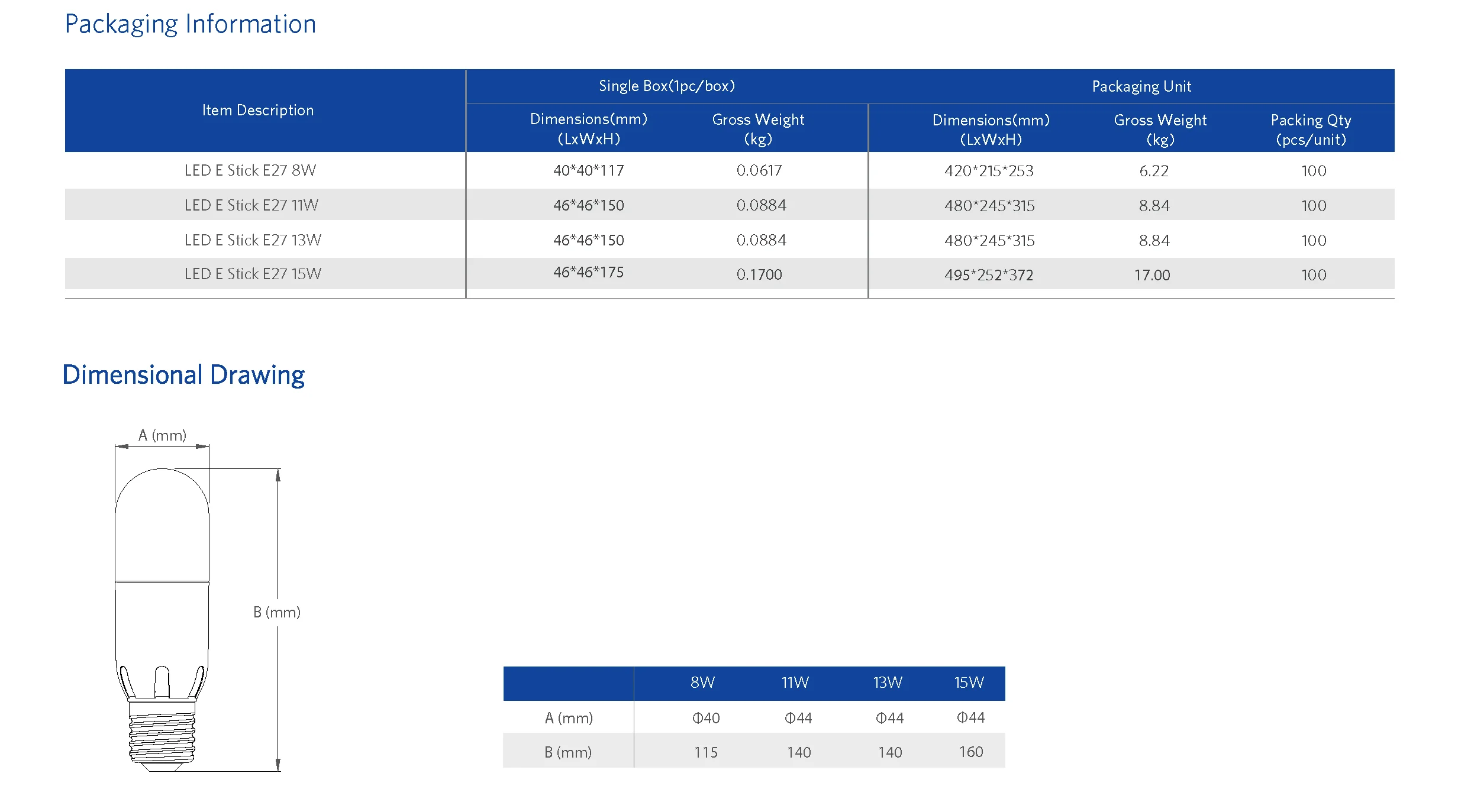Select the 495*252*372 dimensions cell
The image size is (1458, 812).
tap(988, 275)
